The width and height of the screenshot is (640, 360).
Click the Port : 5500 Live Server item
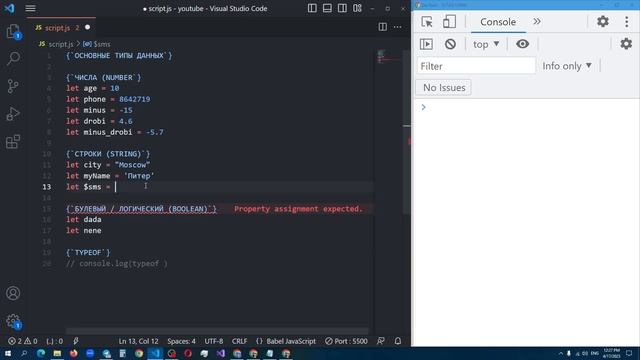346,341
